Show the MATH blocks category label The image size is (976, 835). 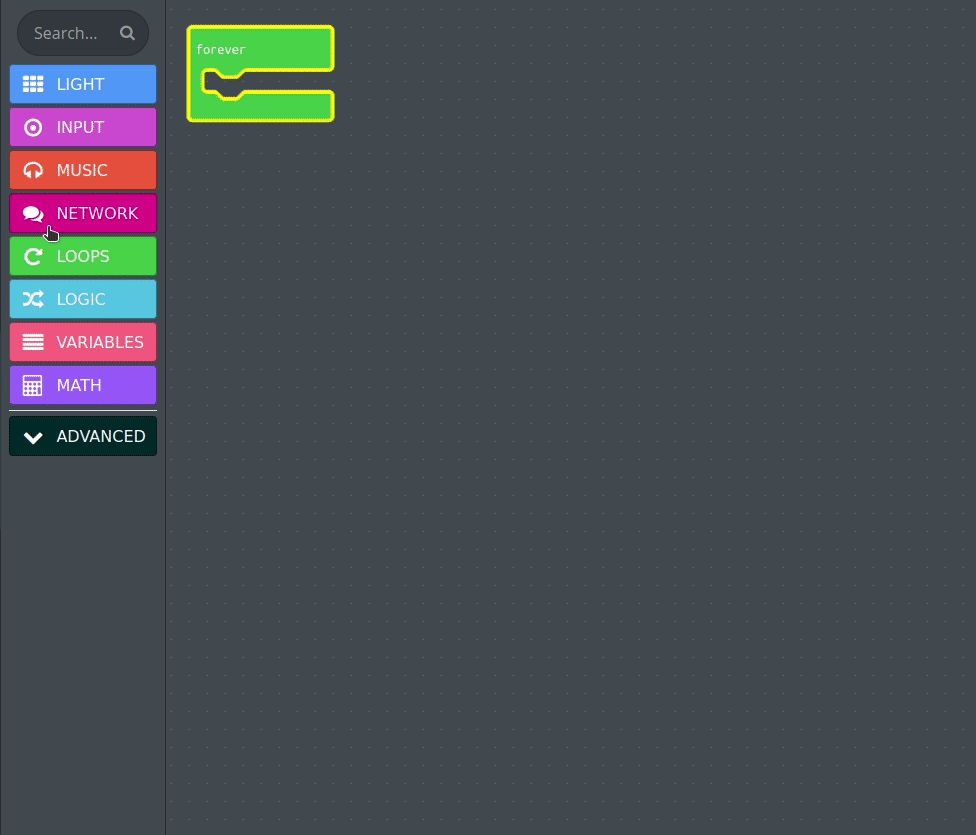coord(79,386)
